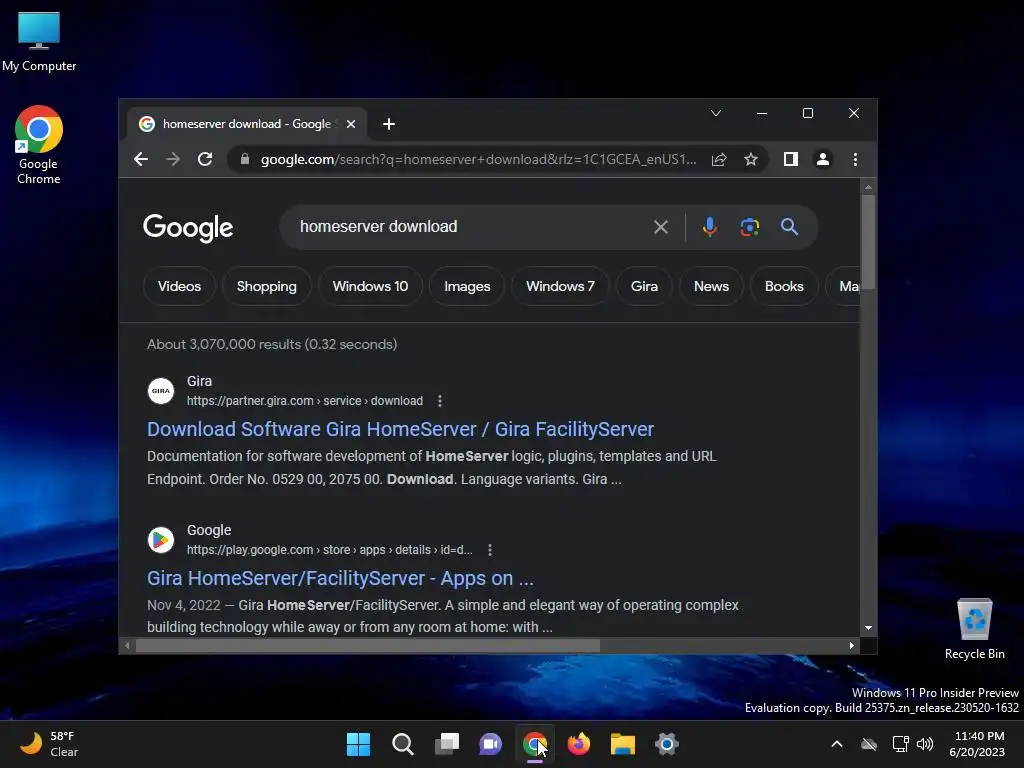
Task: Search by image with Lens icon
Action: [750, 227]
